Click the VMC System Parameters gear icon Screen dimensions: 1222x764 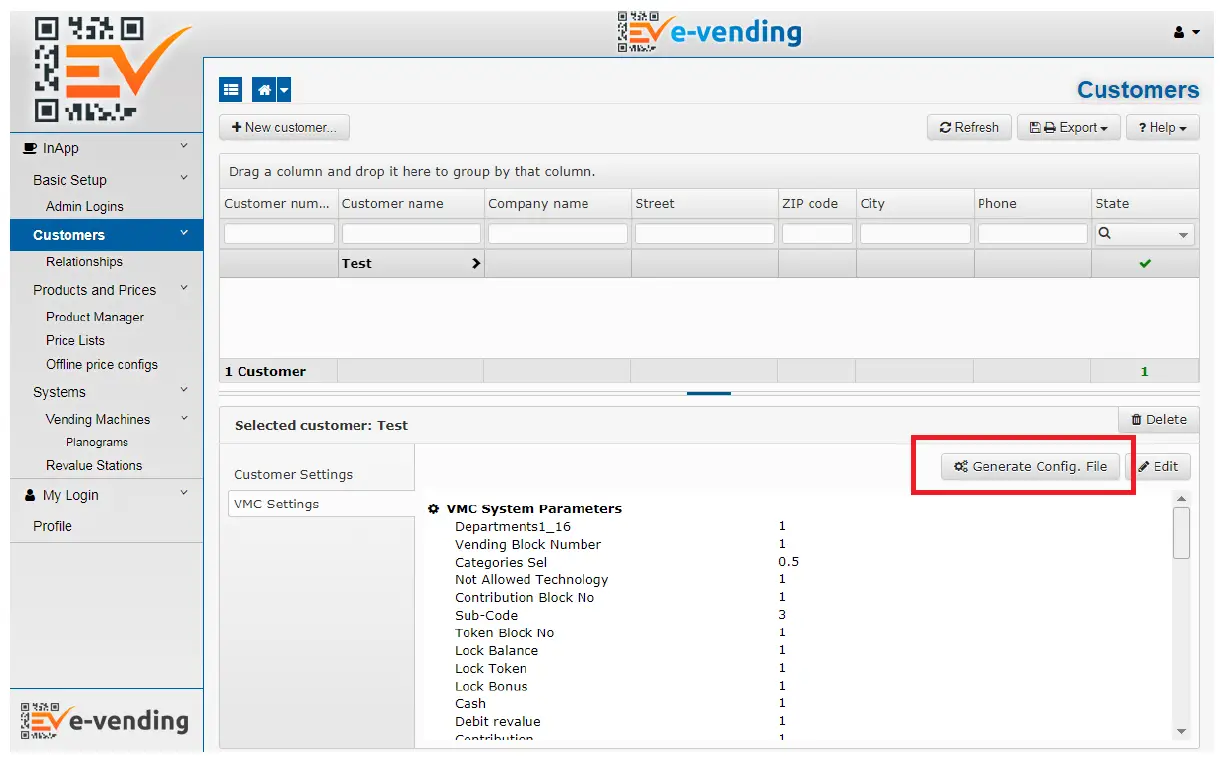(434, 509)
